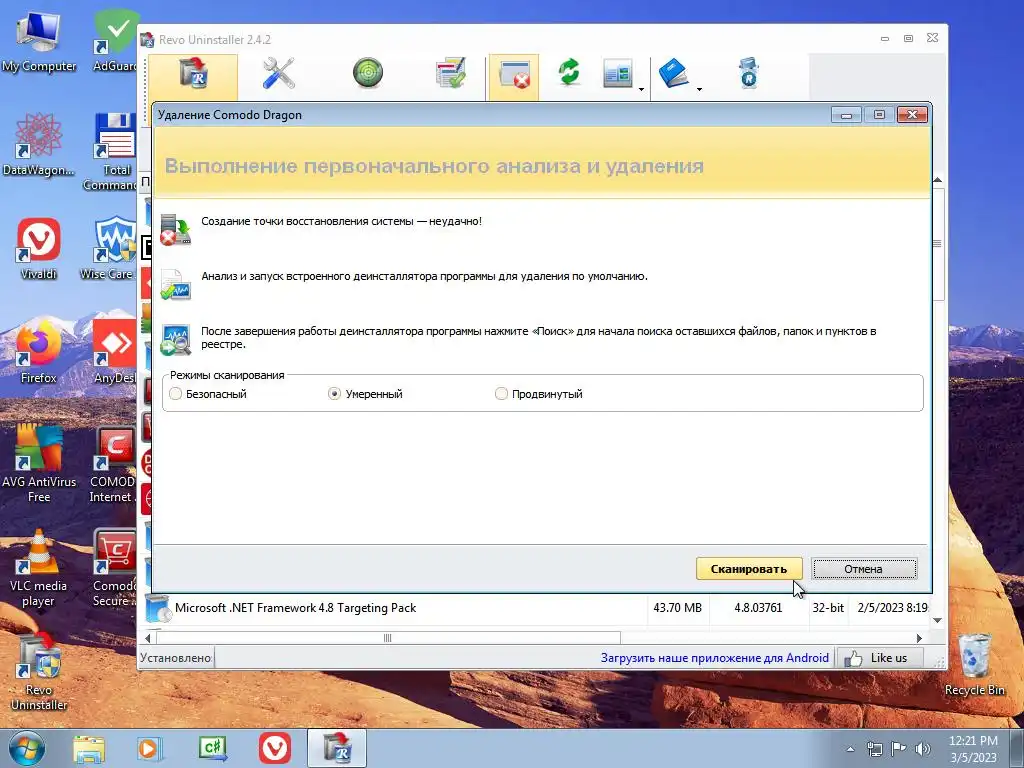Click the Отмена button
Screen dimensions: 1024x768
tap(864, 569)
